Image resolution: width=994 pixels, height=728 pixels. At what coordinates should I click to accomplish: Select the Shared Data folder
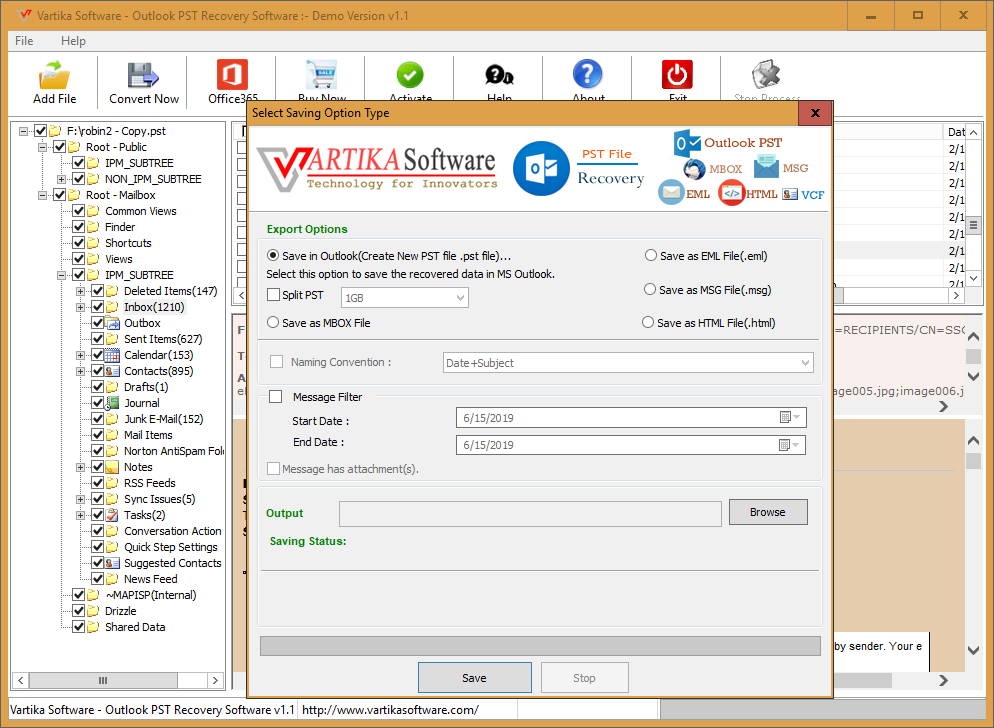135,627
